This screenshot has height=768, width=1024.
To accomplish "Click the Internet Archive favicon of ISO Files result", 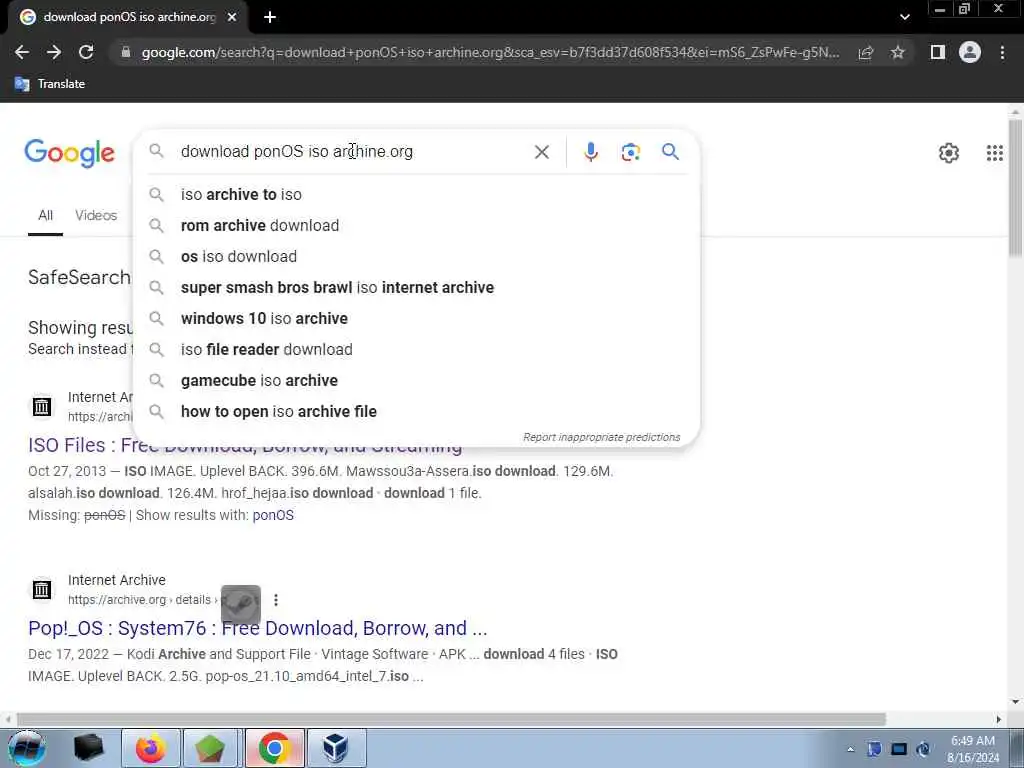I will coord(42,407).
